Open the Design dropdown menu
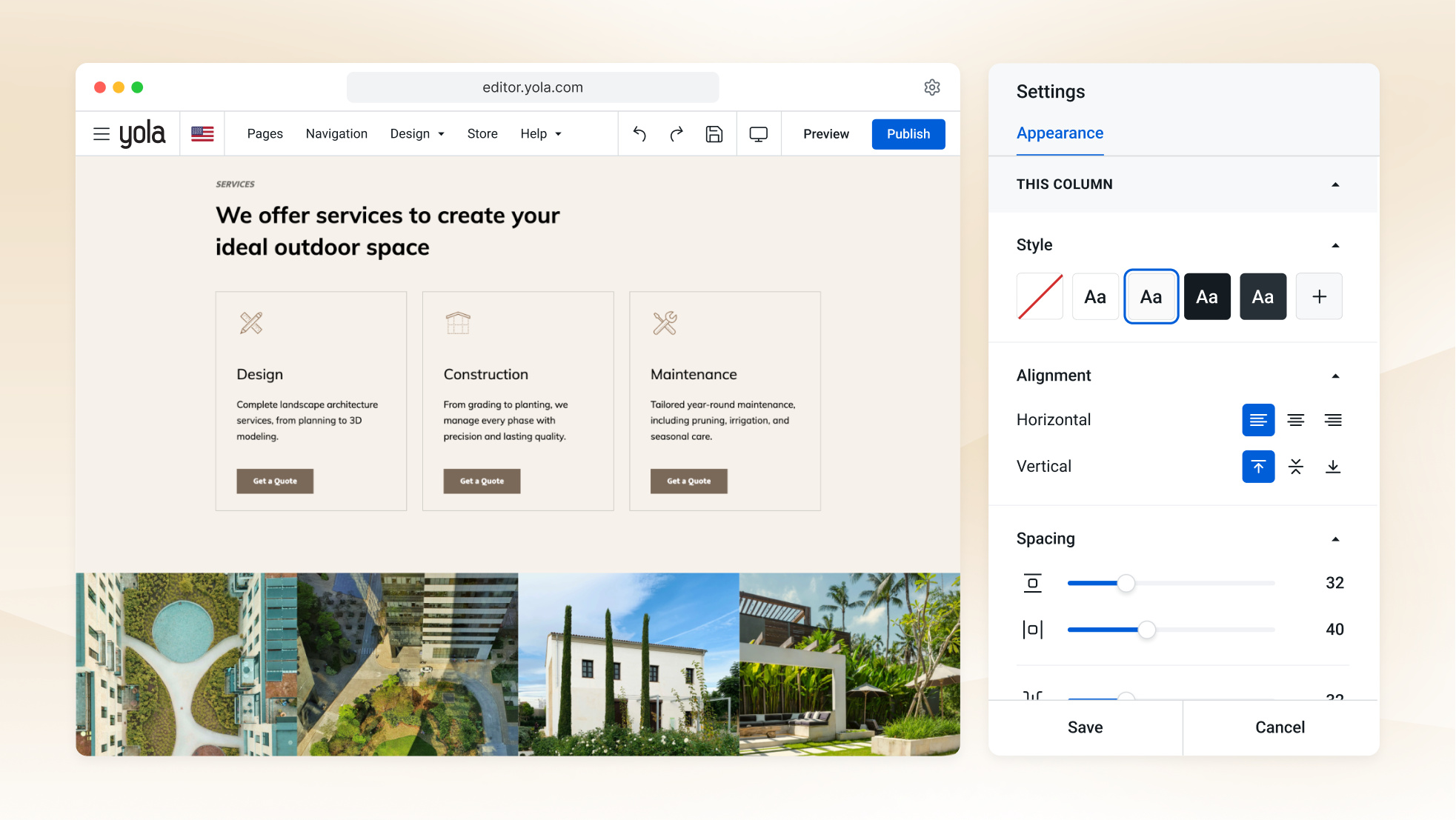This screenshot has height=820, width=1456. 417,134
